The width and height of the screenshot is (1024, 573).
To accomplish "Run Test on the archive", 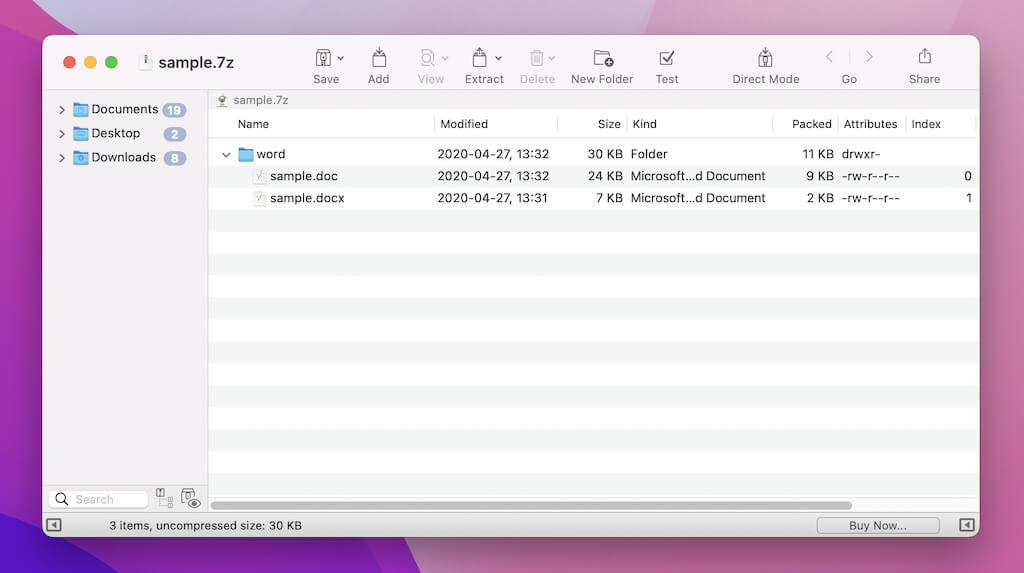I will pyautogui.click(x=667, y=58).
